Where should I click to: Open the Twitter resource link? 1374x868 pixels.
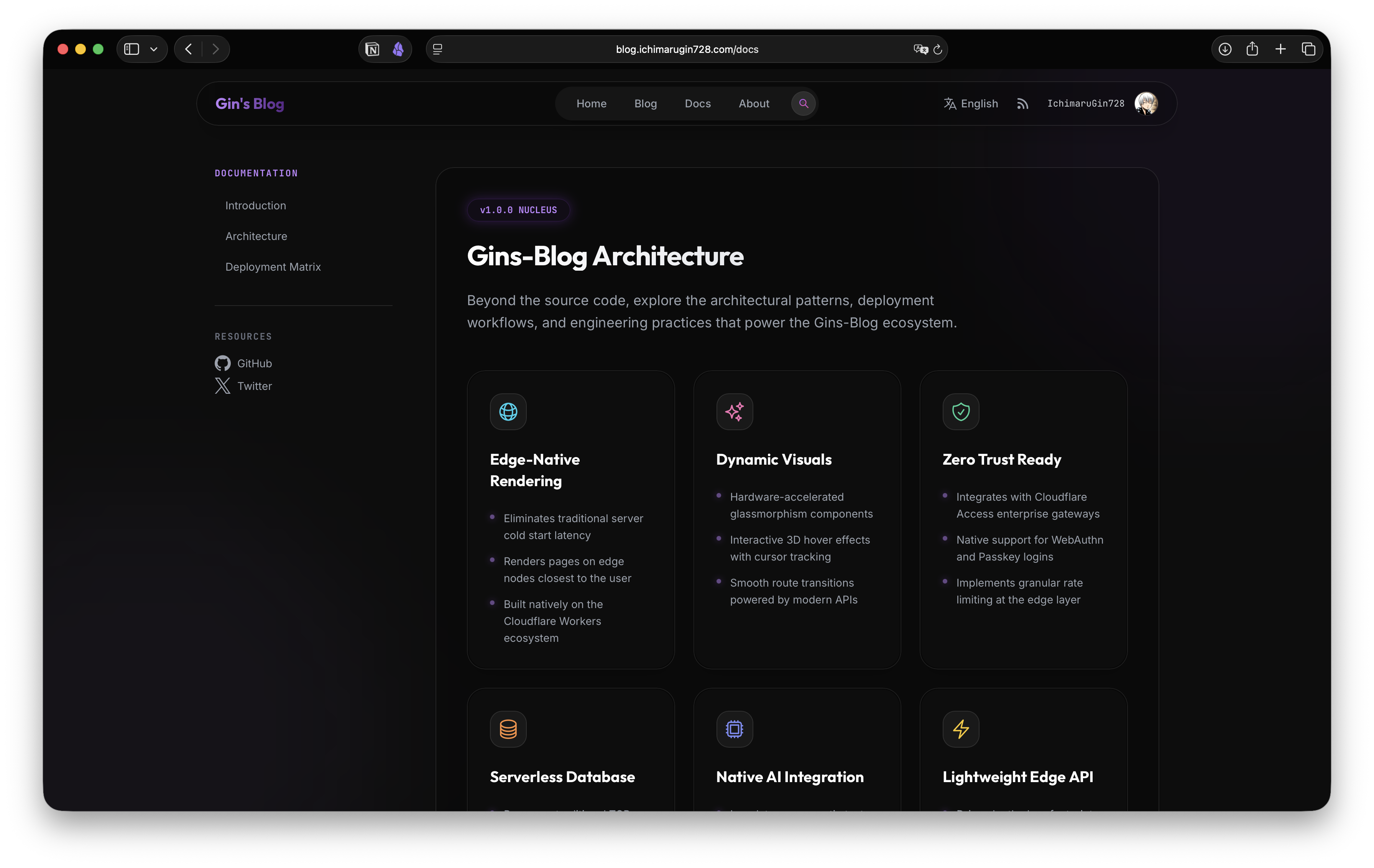click(244, 386)
